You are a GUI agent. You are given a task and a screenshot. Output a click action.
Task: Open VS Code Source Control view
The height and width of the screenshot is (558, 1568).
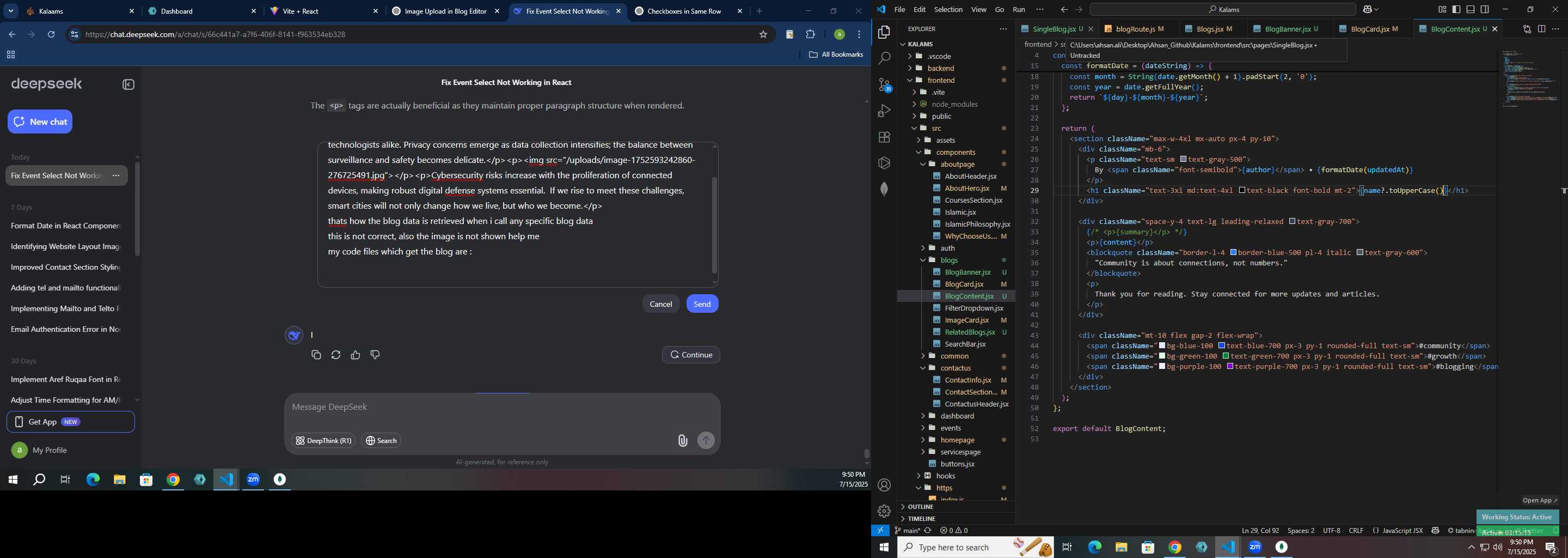884,84
